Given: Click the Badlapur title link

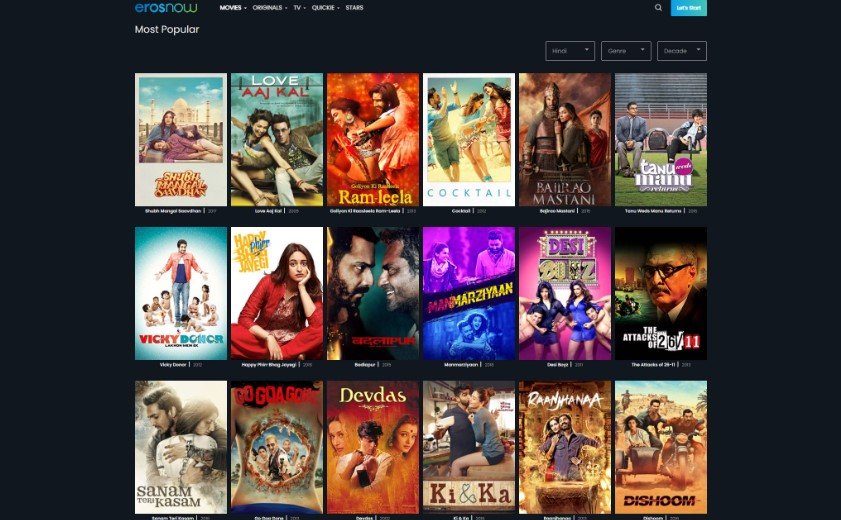Looking at the screenshot, I should 365,365.
